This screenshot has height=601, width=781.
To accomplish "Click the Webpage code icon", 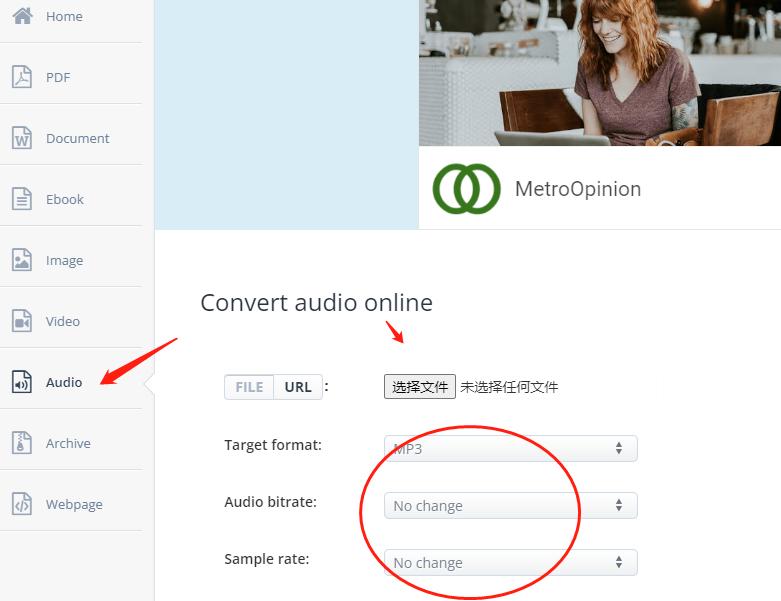I will [22, 504].
